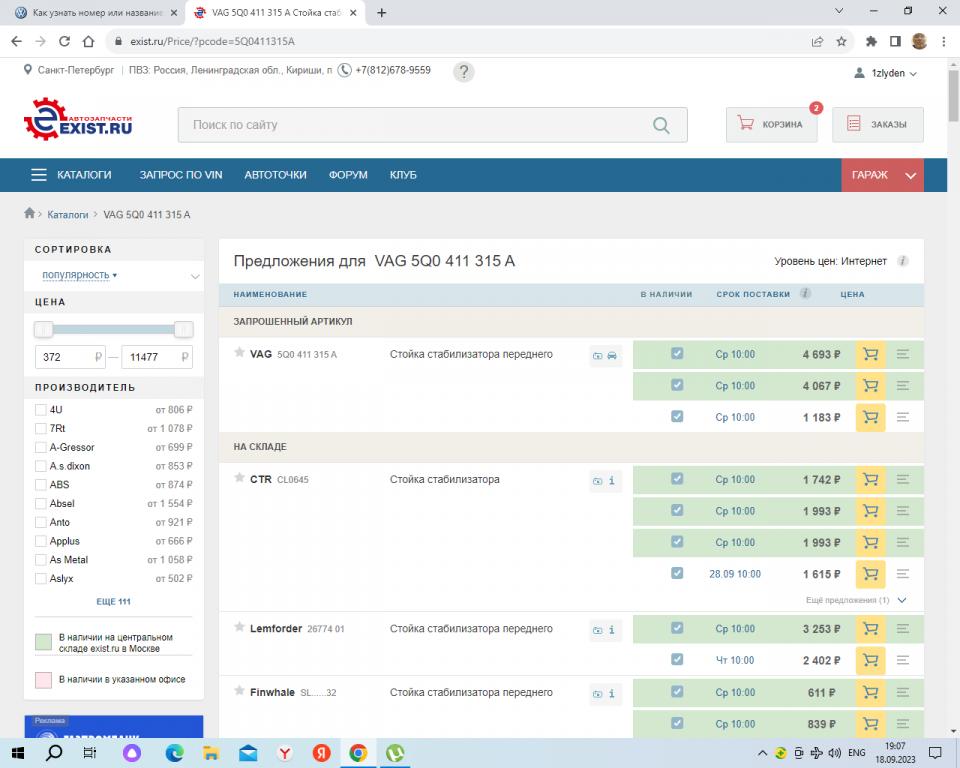This screenshot has height=768, width=960.
Task: Open the price level Интернет link
Action: point(863,262)
